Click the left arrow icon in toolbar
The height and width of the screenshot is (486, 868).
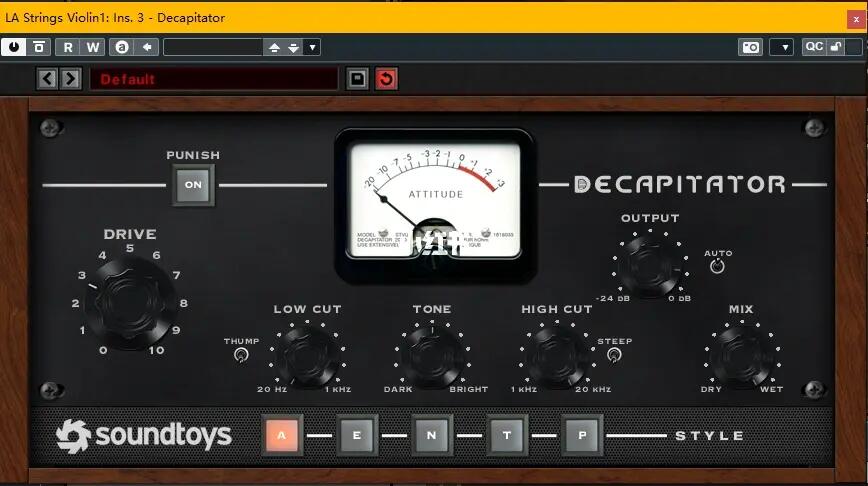pyautogui.click(x=147, y=47)
